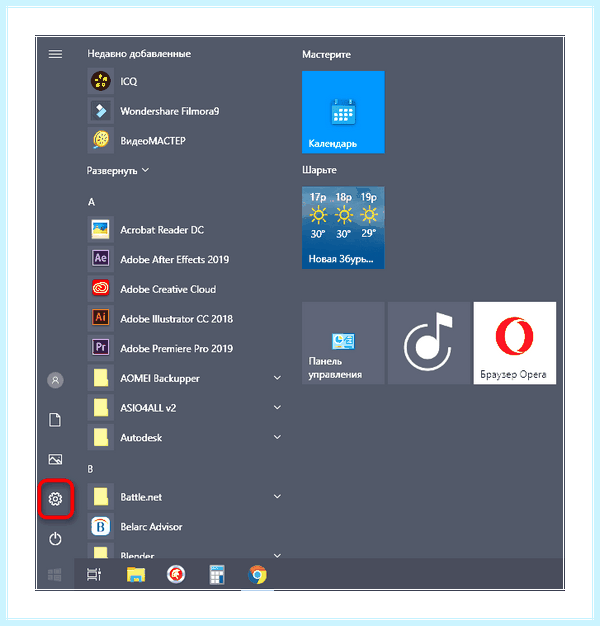This screenshot has height=626, width=600.
Task: Toggle the hamburger menu at top left
Action: click(55, 54)
